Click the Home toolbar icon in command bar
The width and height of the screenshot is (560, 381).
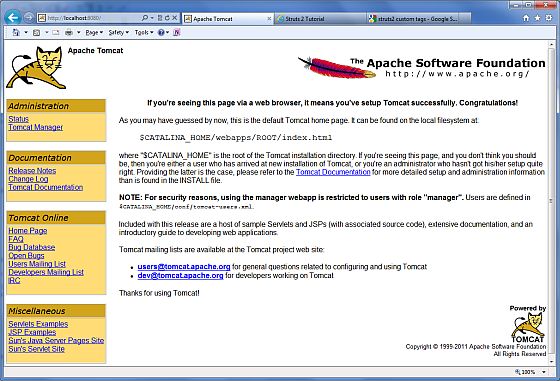[16, 32]
